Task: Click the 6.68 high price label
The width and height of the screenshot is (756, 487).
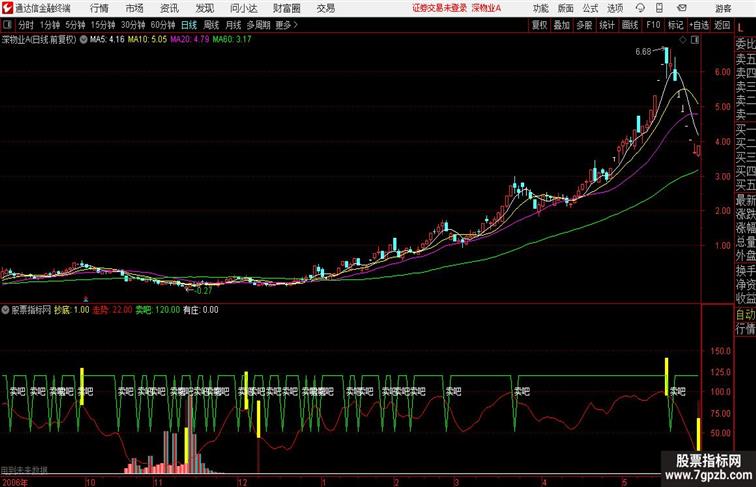Action: pos(643,52)
